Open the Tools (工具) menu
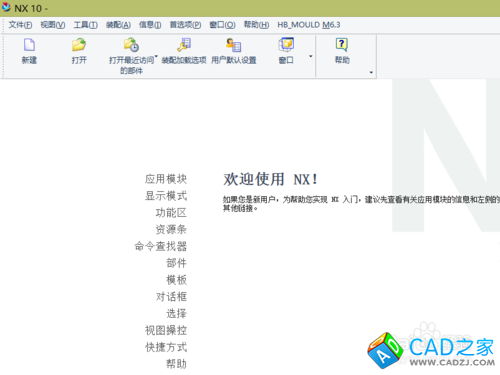This screenshot has height=375, width=500. point(85,25)
